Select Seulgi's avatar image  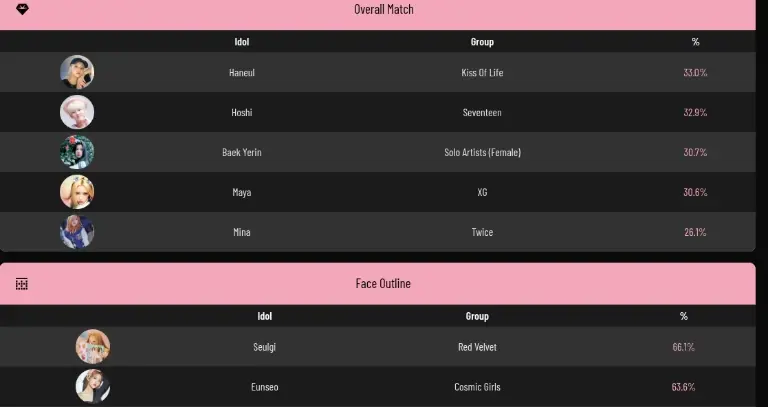click(93, 347)
